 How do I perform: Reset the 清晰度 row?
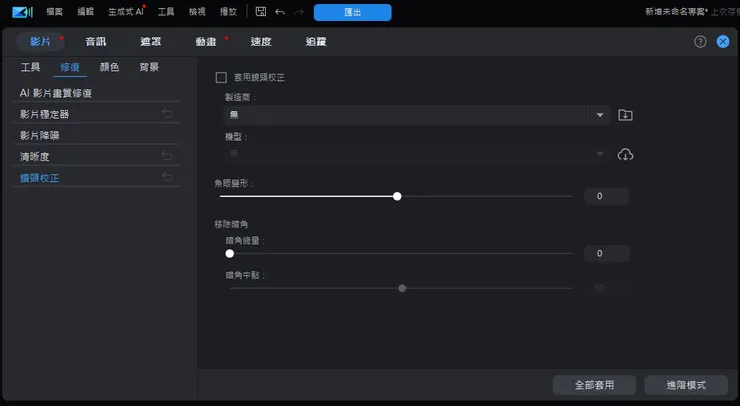(x=167, y=155)
